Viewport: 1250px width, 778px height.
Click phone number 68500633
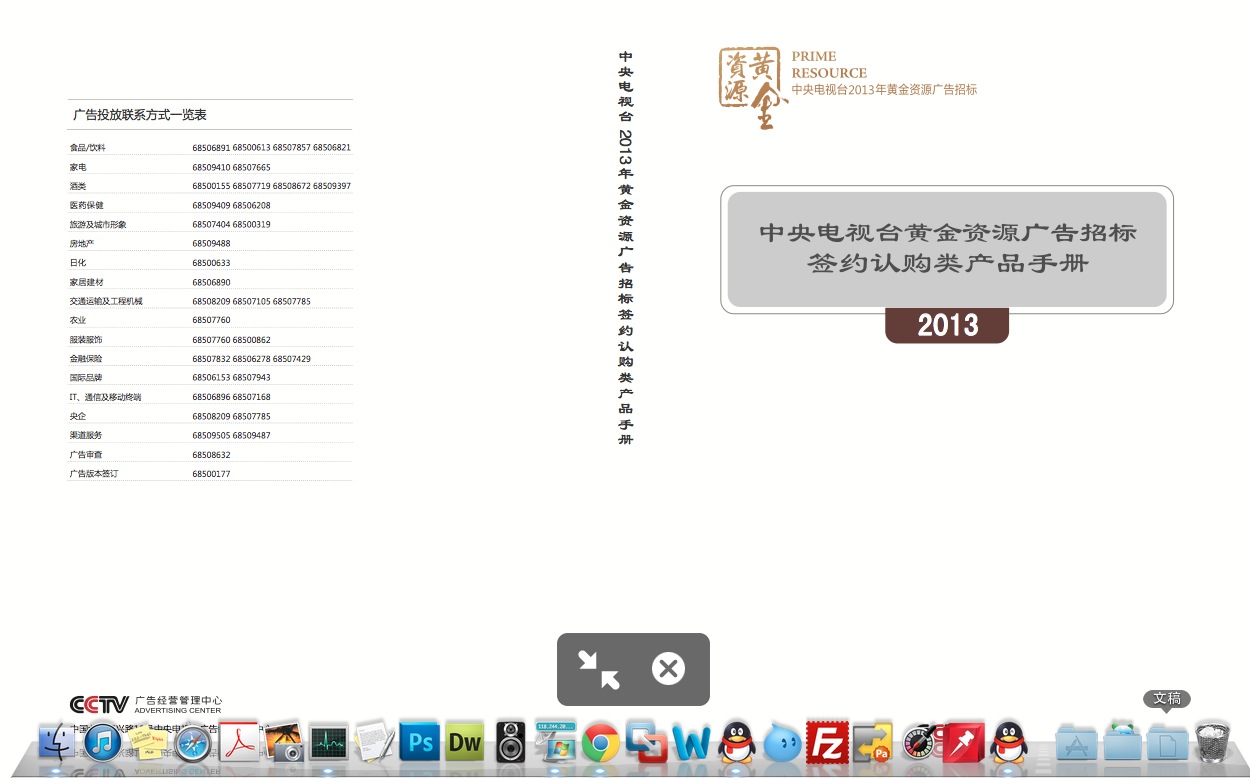click(211, 263)
